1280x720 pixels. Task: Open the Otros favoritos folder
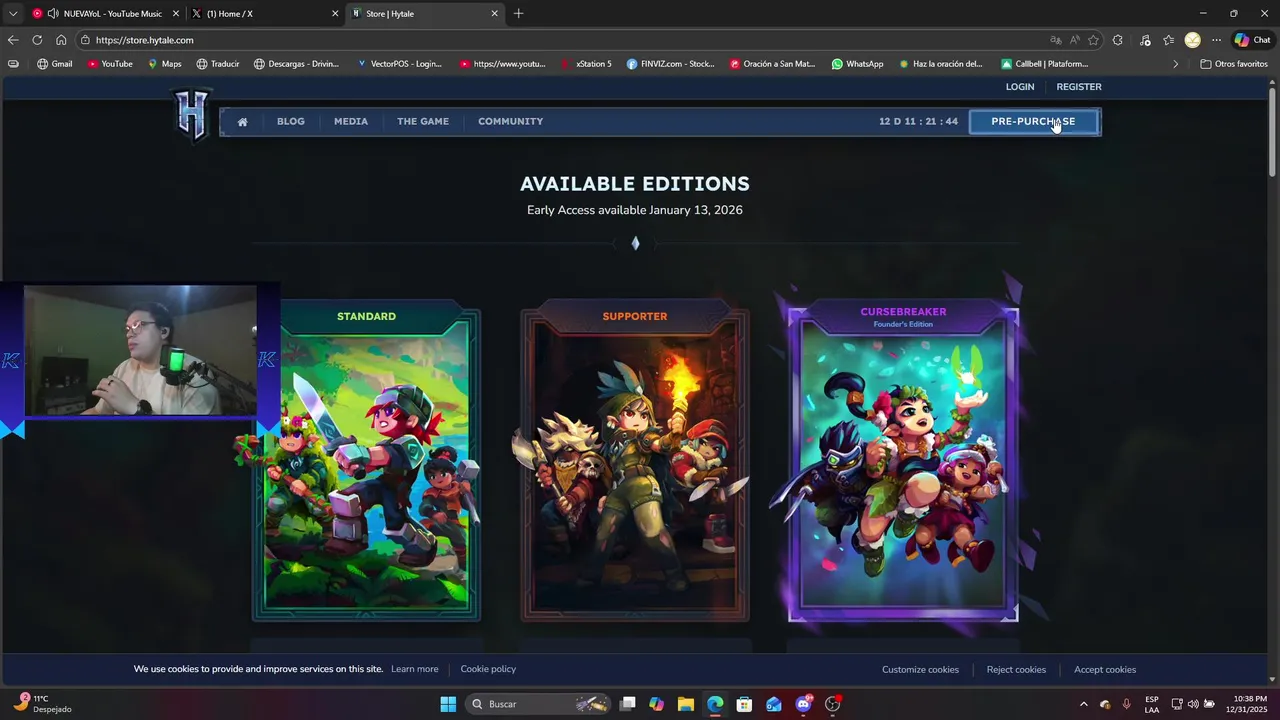1233,64
